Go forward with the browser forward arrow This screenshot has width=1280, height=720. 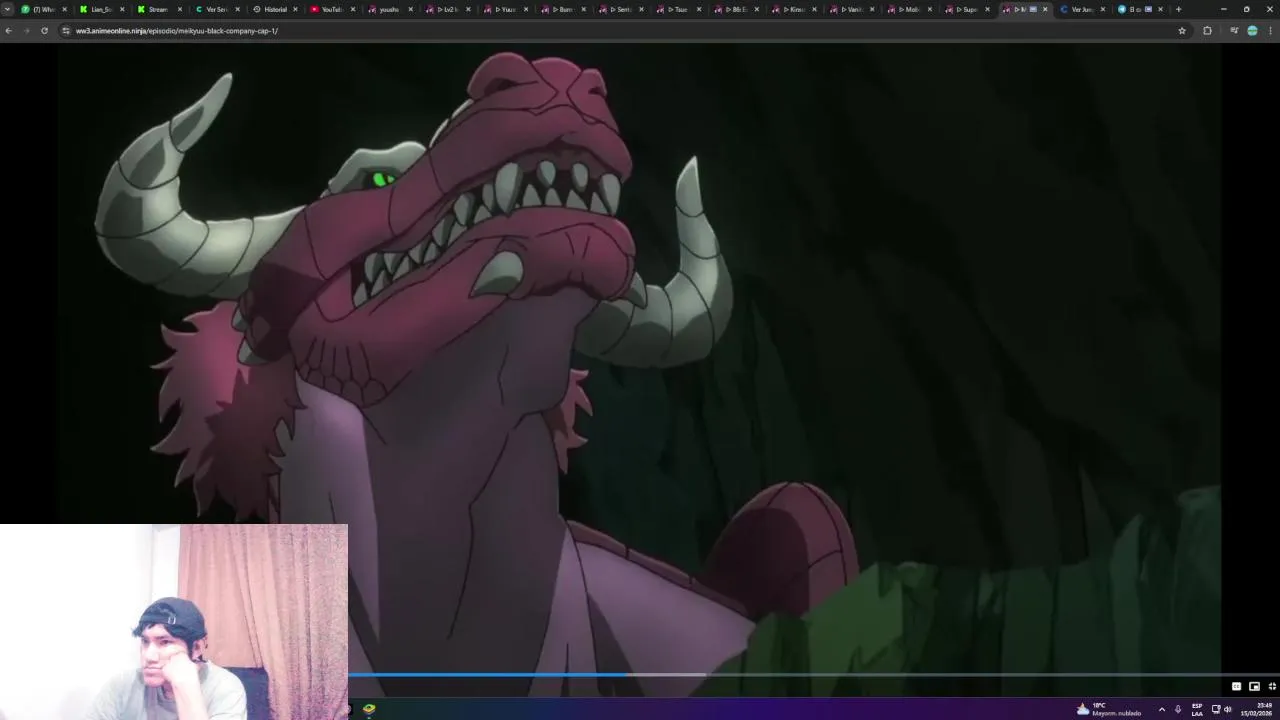point(26,31)
